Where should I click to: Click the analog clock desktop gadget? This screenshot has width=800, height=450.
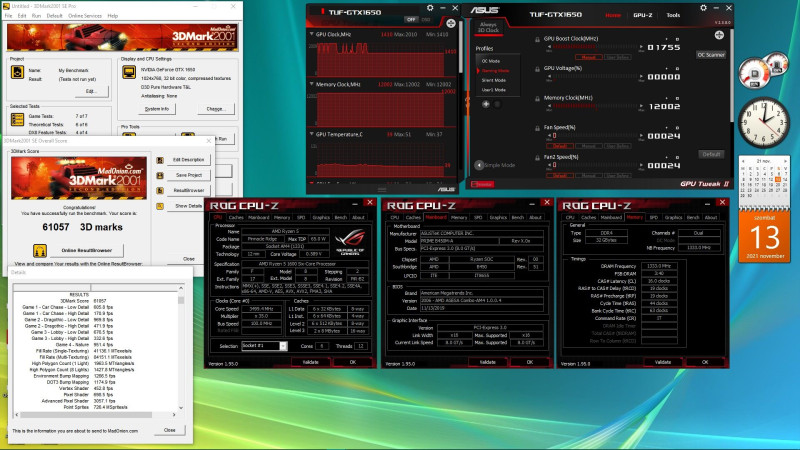pos(763,121)
